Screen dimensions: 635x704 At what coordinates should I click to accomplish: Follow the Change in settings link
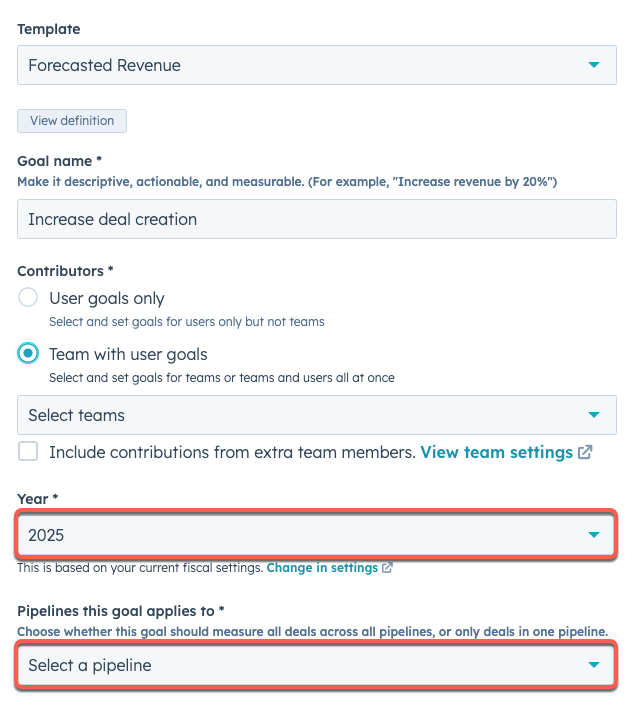tap(322, 568)
